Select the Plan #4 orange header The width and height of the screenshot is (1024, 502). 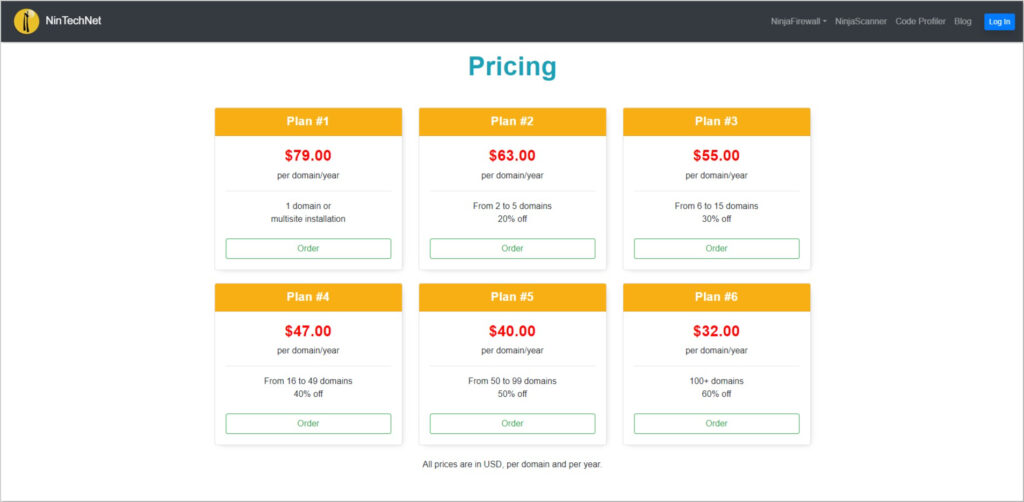308,297
